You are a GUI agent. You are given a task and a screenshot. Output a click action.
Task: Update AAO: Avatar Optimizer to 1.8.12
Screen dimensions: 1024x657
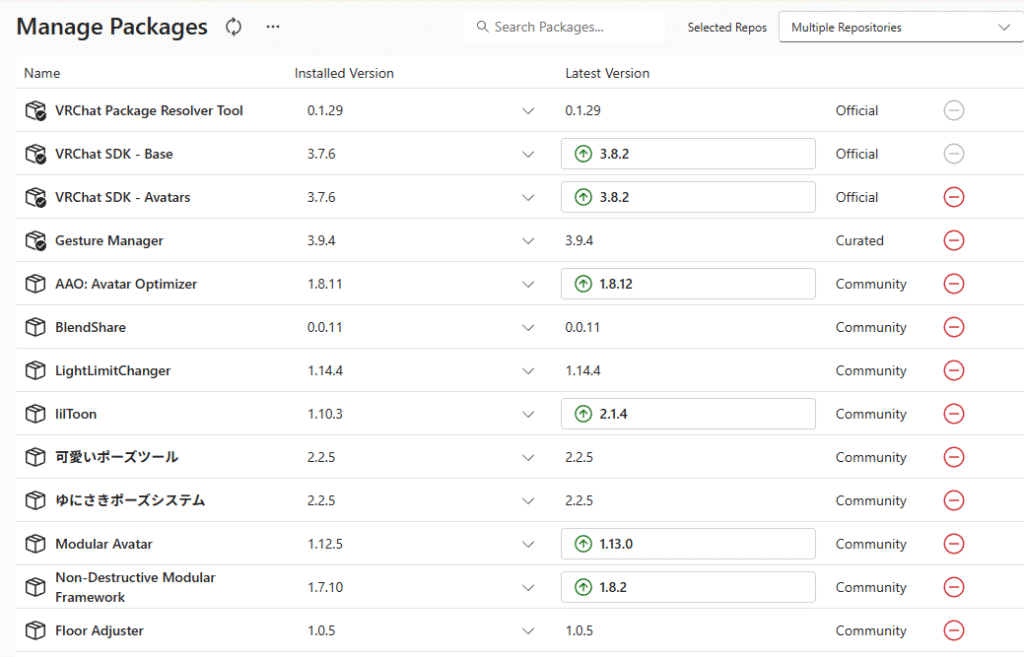pos(688,284)
